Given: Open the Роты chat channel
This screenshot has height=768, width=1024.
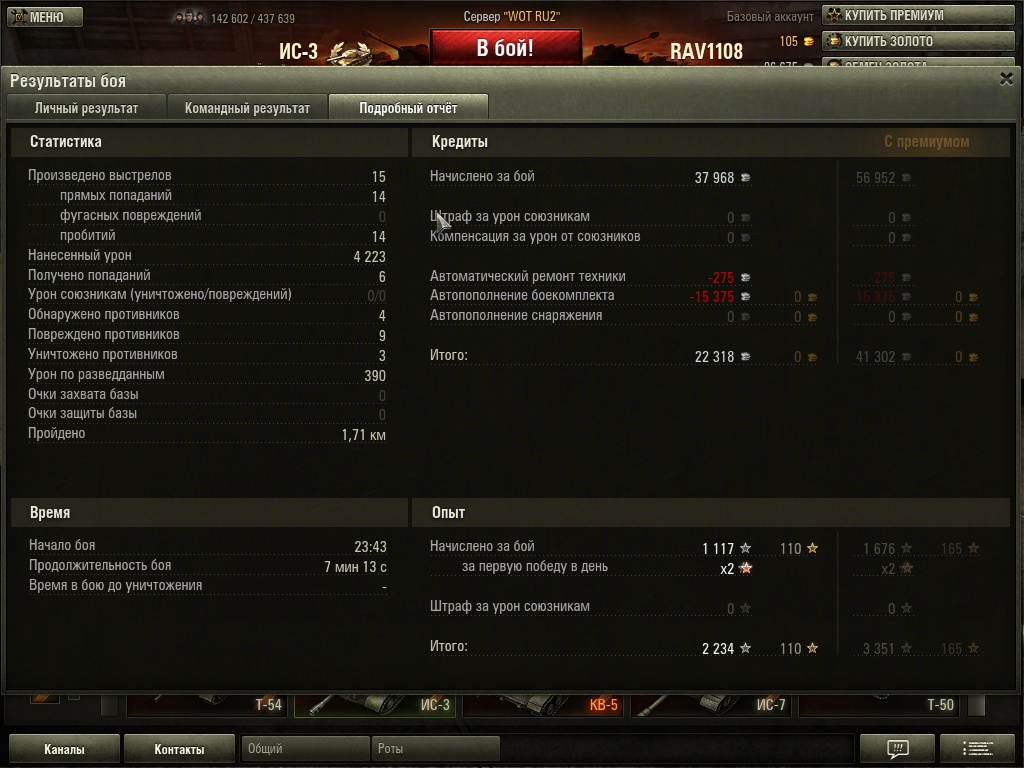Looking at the screenshot, I should [435, 748].
